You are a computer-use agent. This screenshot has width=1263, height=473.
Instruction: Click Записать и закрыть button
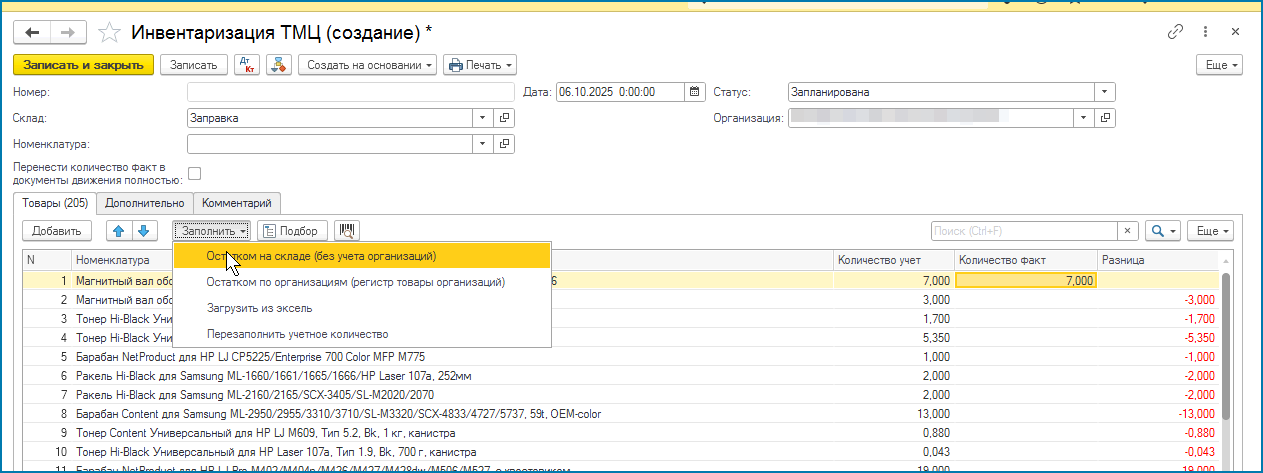(x=83, y=65)
